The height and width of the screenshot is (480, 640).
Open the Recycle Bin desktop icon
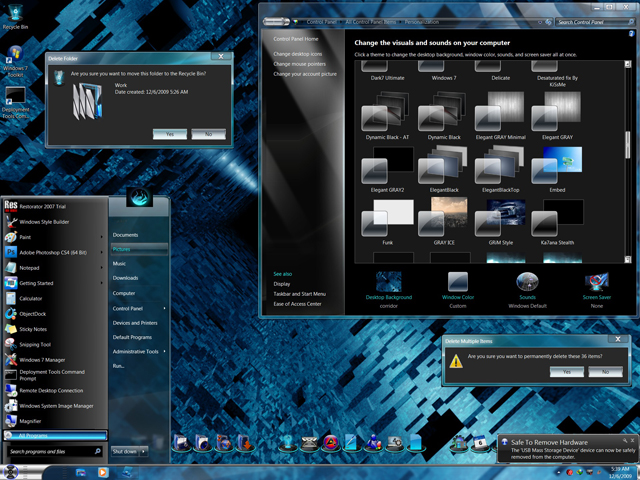click(x=15, y=16)
